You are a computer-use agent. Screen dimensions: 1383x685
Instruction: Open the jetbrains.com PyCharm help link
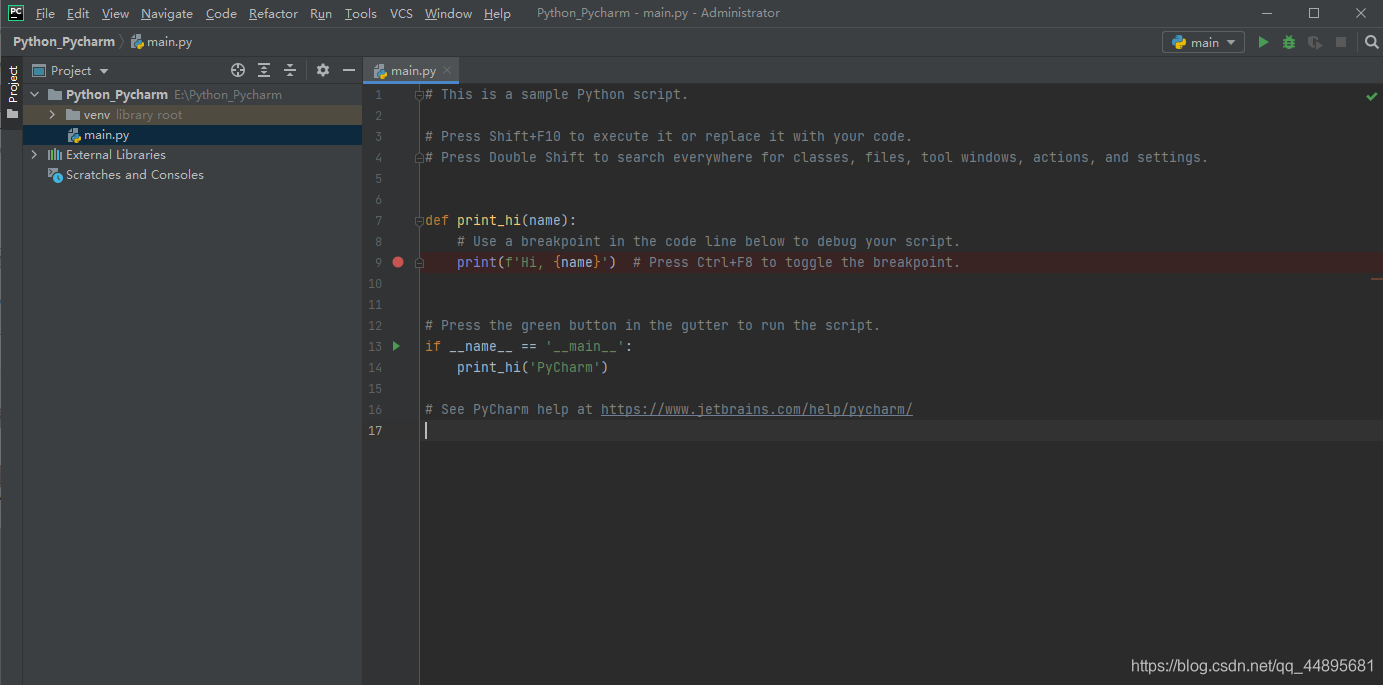757,409
